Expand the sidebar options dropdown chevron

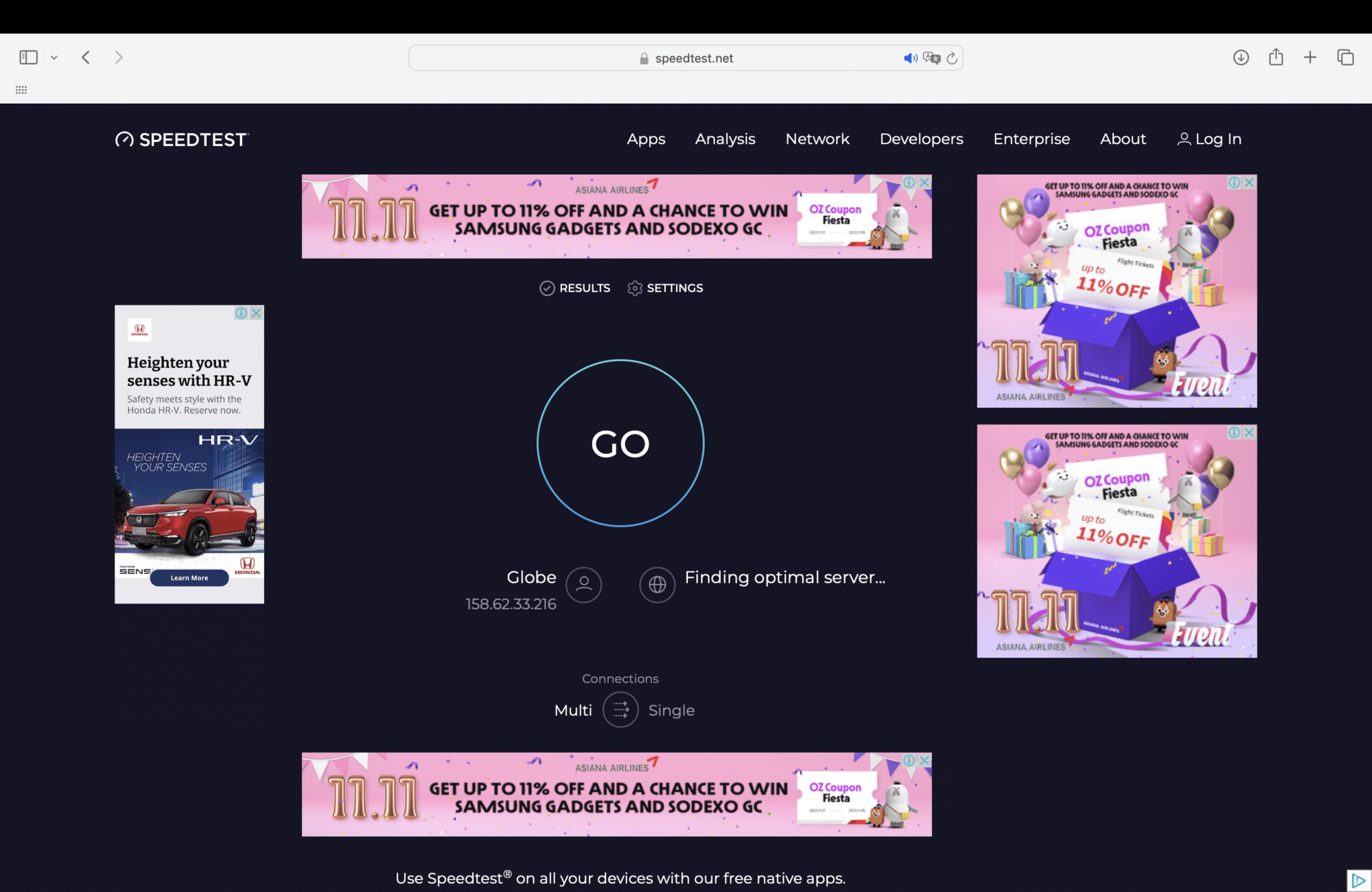[54, 58]
